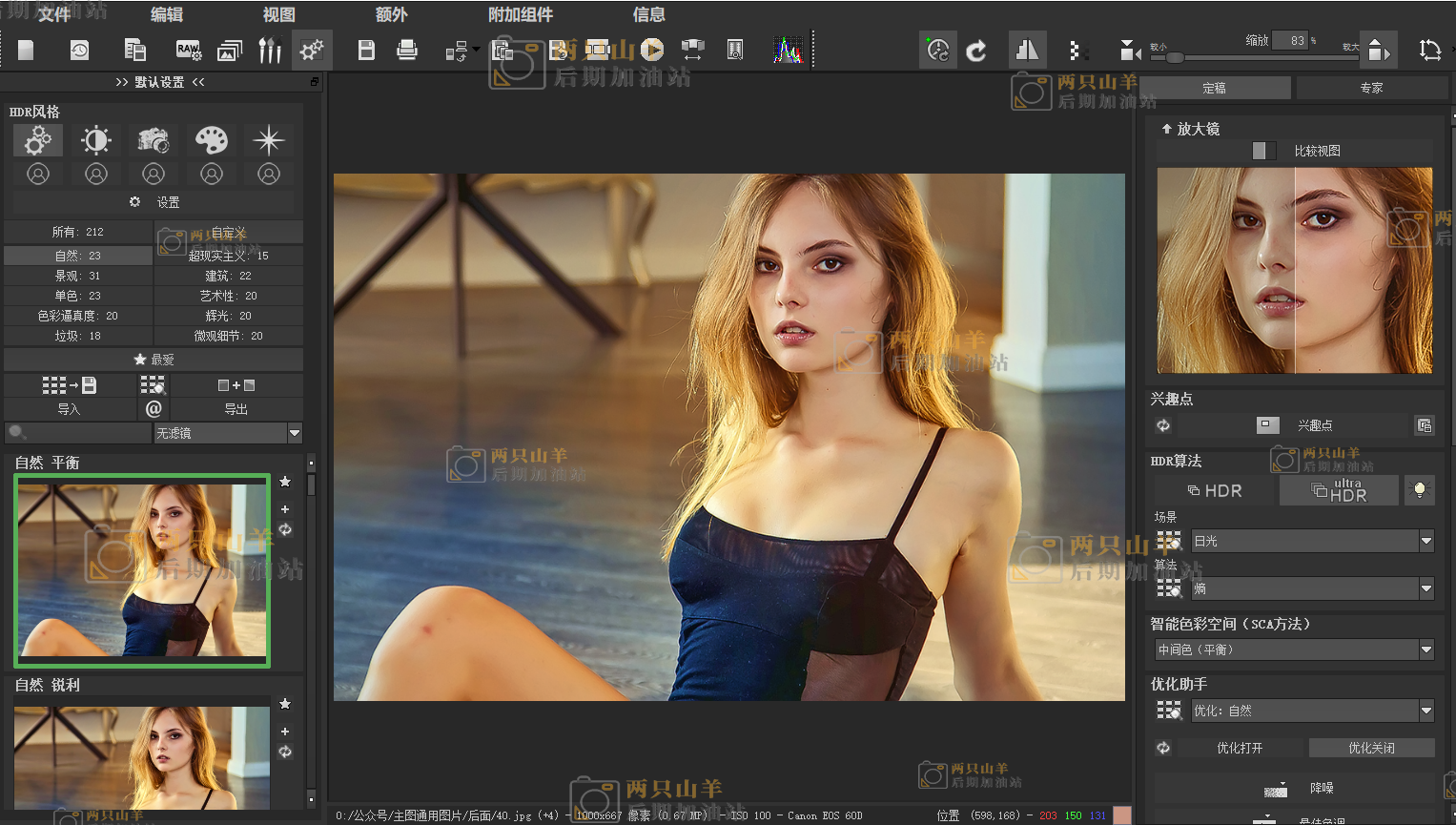This screenshot has width=1456, height=825.
Task: Select the 景观: 31 preset category
Action: click(x=77, y=276)
